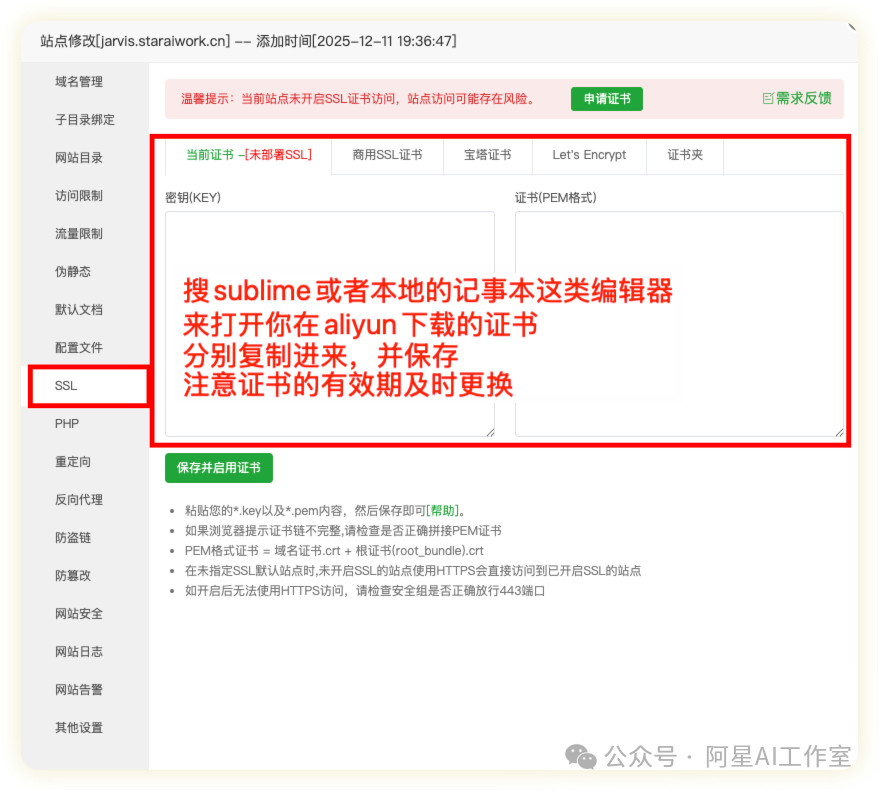
Task: Open 配置文件 section
Action: click(78, 348)
